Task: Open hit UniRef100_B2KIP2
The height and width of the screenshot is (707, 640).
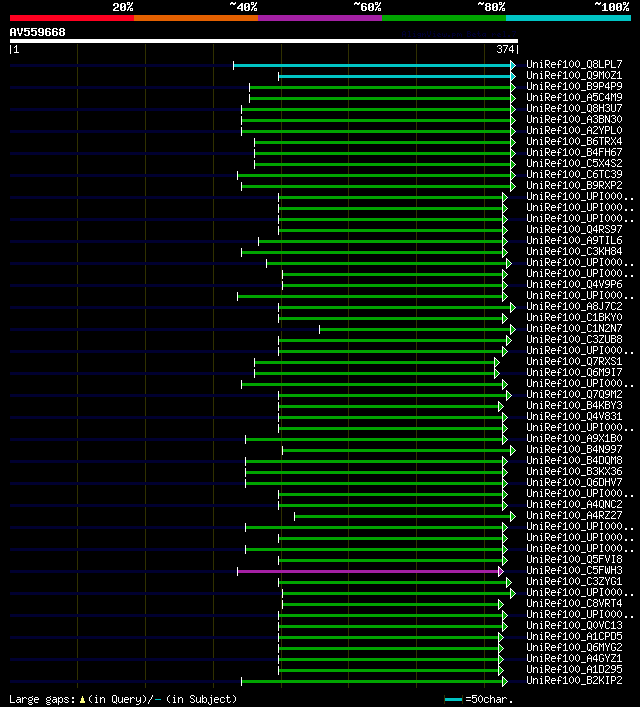Action: click(574, 680)
